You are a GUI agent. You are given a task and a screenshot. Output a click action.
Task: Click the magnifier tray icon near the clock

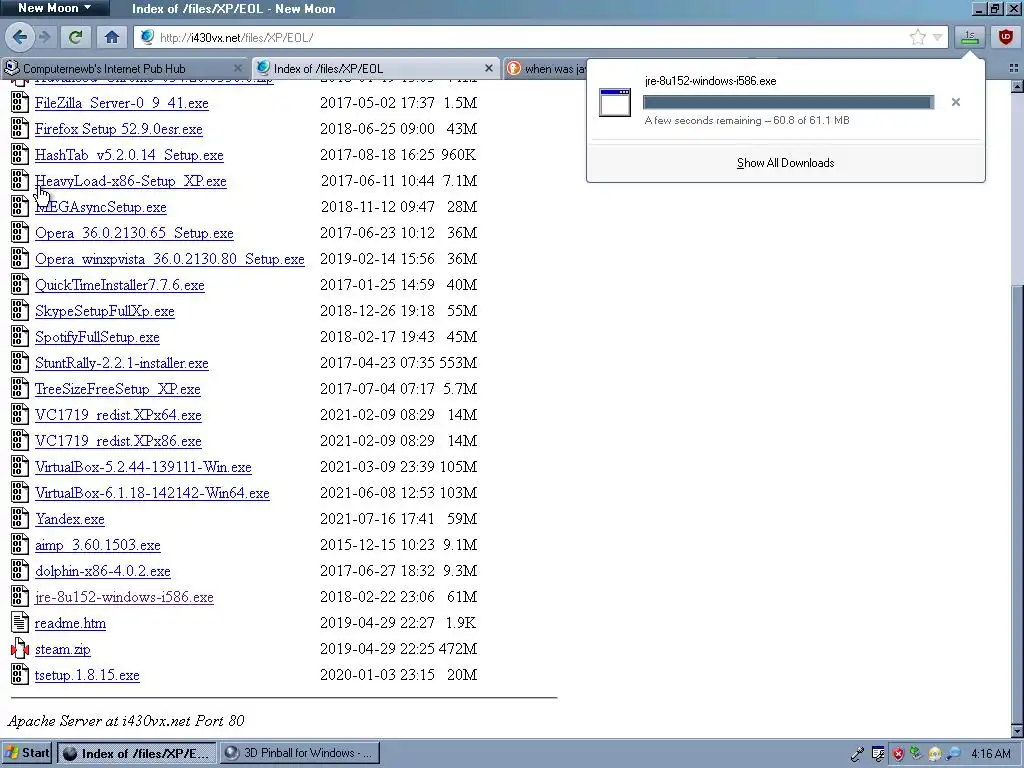point(954,754)
